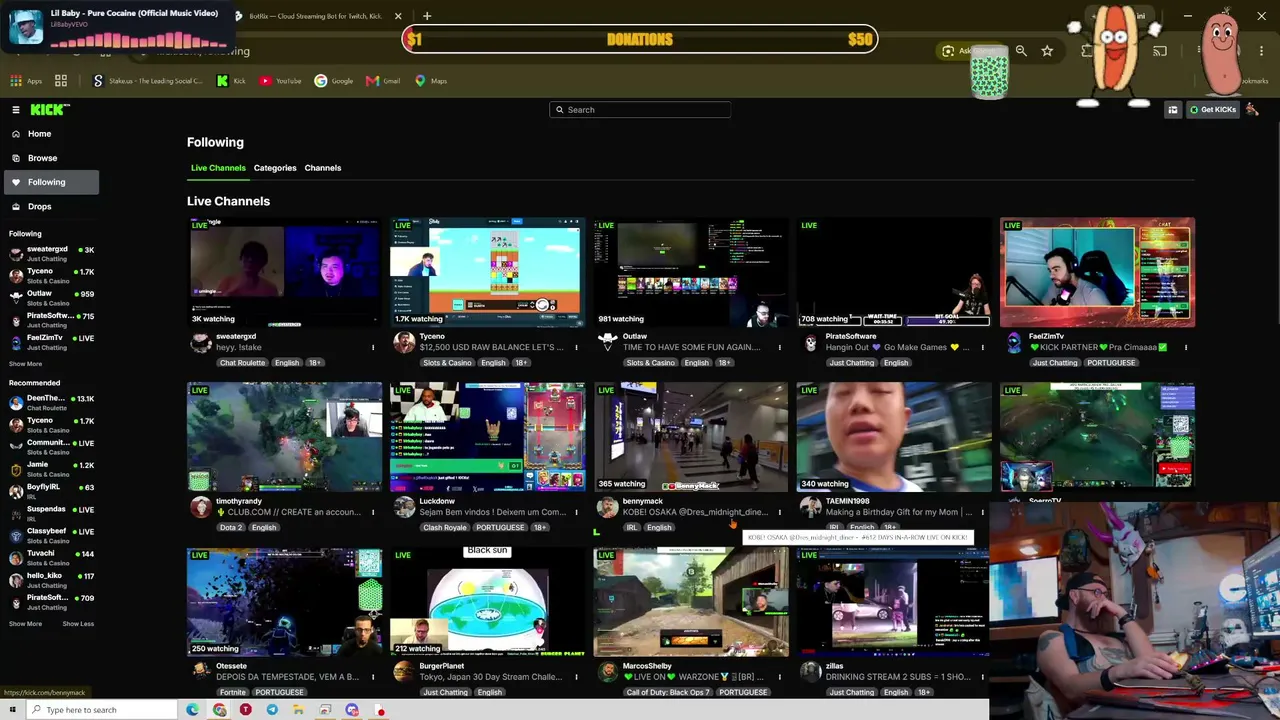
Task: Open the Call of Duty: Black Ops 7 tag
Action: click(667, 692)
